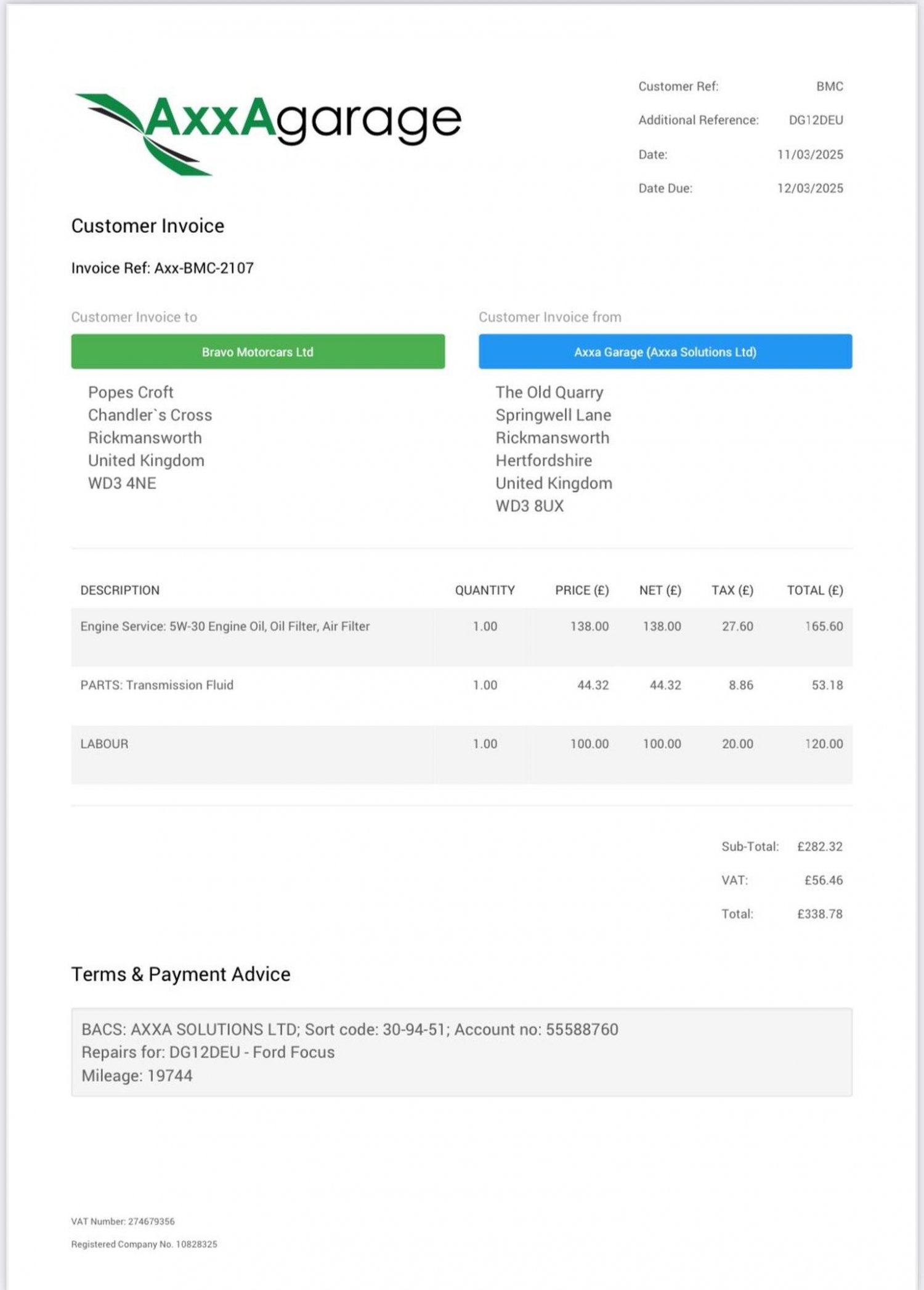Click the Invoice Ref Axx-BMC-2107 text

pyautogui.click(x=163, y=268)
